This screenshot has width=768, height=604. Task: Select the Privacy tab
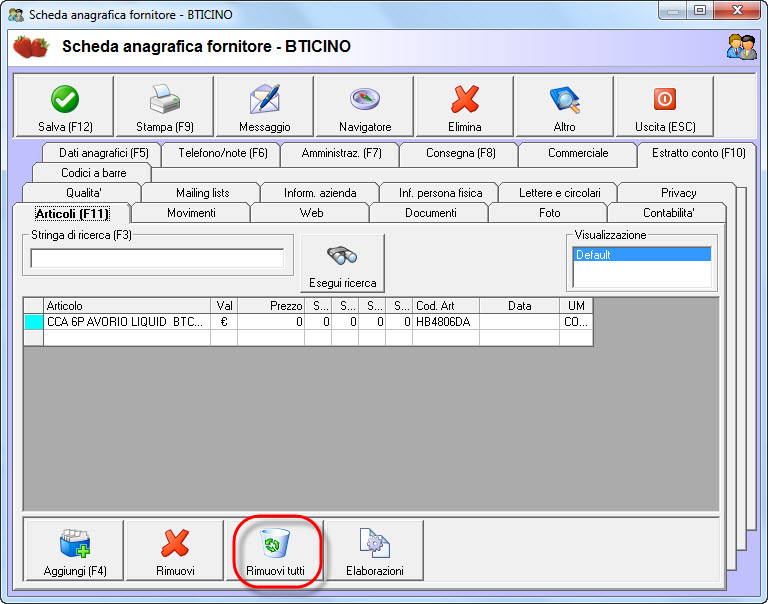tap(678, 193)
